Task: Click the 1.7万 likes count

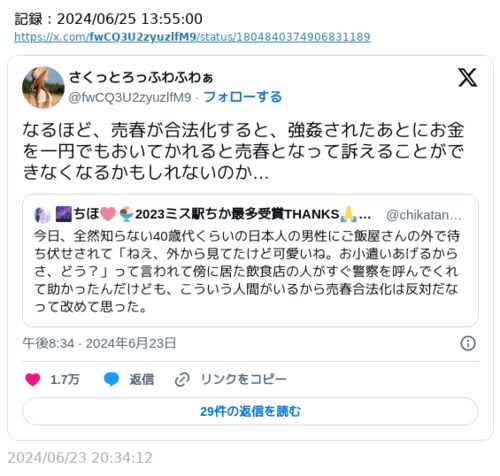Action: 65,379
